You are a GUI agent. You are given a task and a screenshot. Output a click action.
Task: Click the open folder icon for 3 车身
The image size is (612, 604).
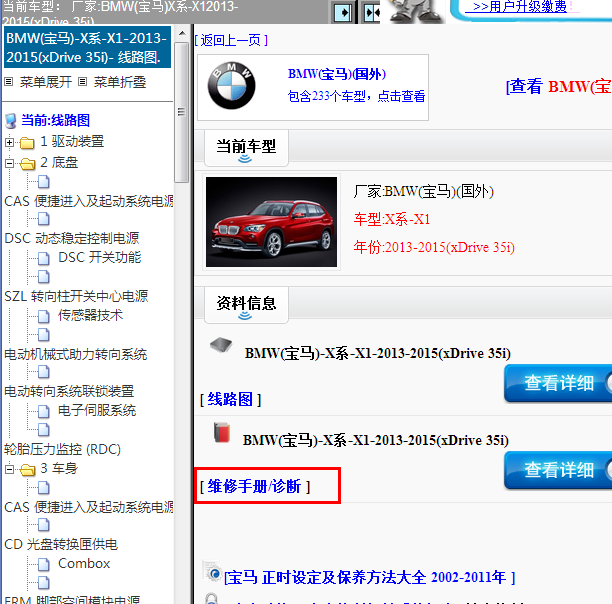pyautogui.click(x=27, y=469)
